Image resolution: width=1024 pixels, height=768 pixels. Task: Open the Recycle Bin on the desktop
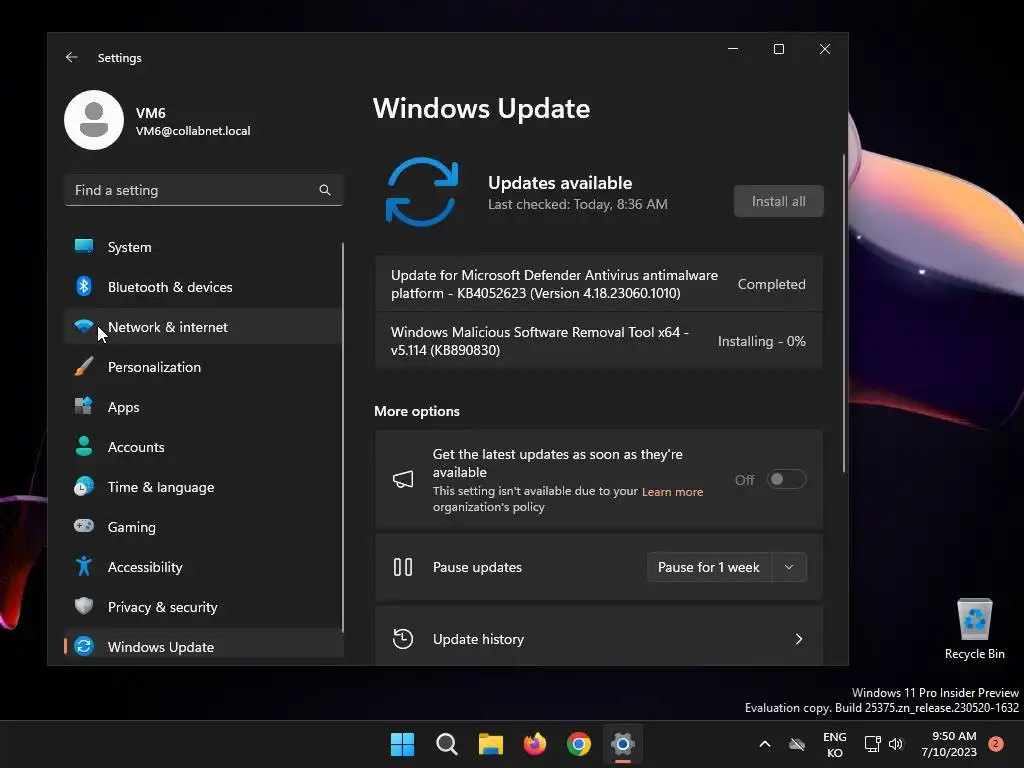click(x=974, y=629)
